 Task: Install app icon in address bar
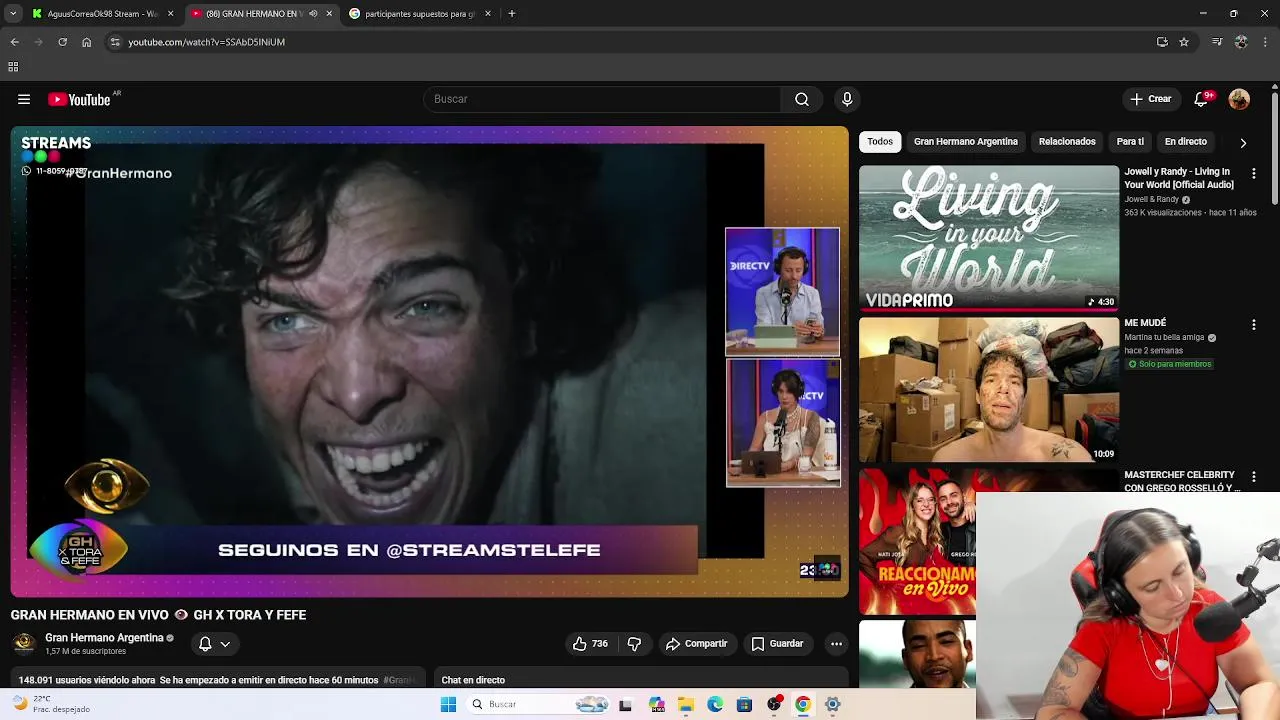(1162, 42)
